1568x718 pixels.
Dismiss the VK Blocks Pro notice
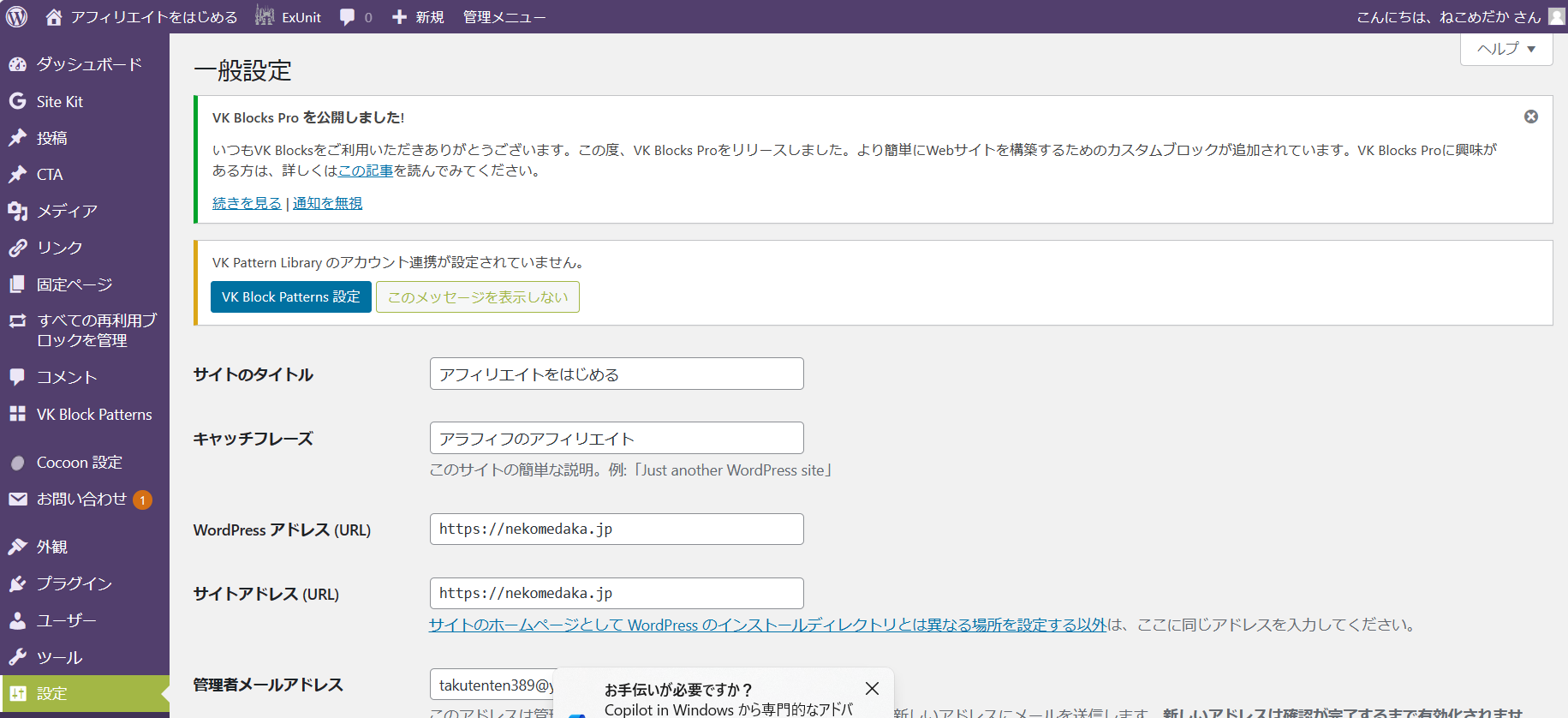(x=1530, y=117)
